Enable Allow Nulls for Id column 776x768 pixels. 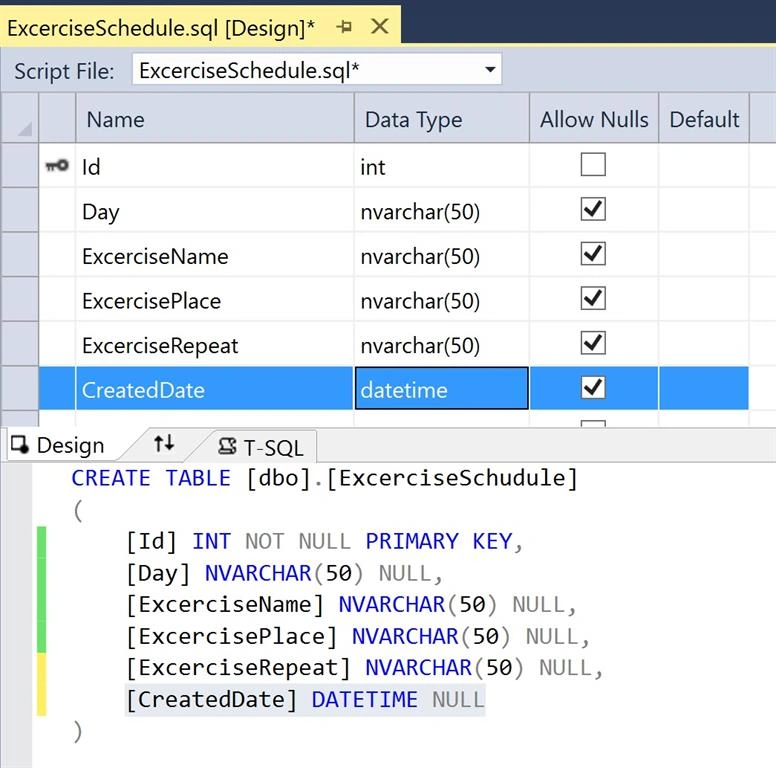point(593,164)
